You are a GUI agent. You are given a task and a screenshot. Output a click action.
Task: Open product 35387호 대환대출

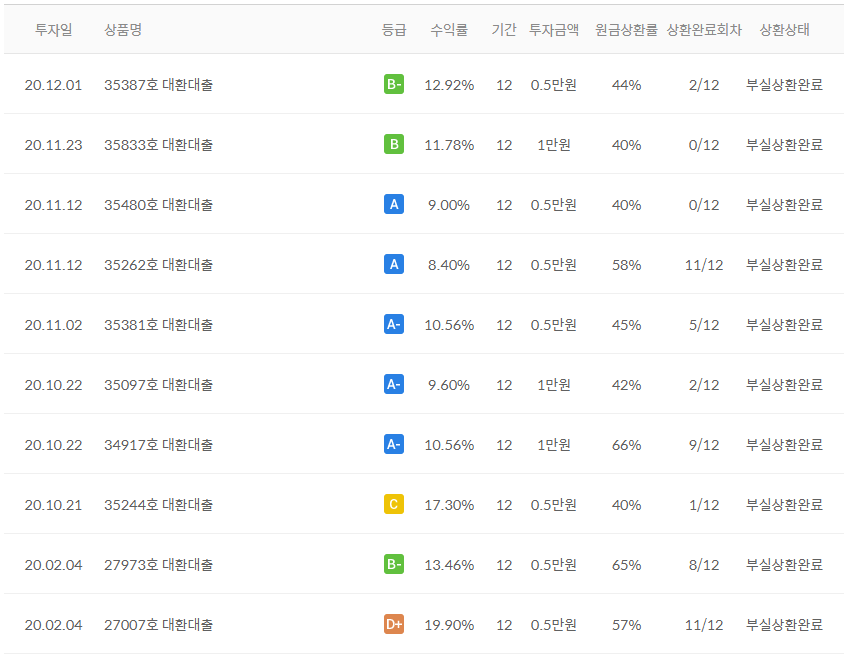tap(159, 85)
